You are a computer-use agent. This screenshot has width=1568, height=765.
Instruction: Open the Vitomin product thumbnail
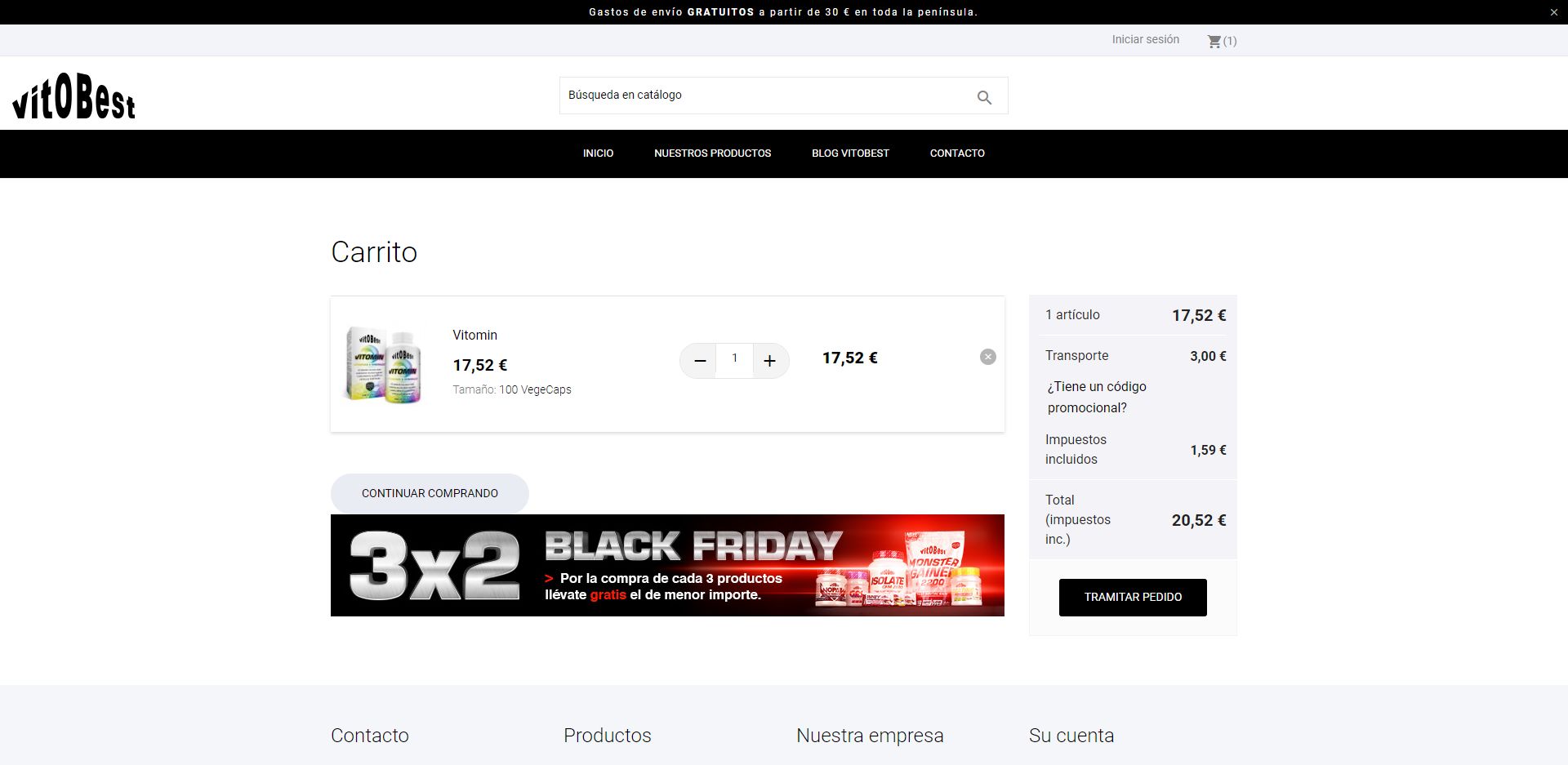[384, 364]
